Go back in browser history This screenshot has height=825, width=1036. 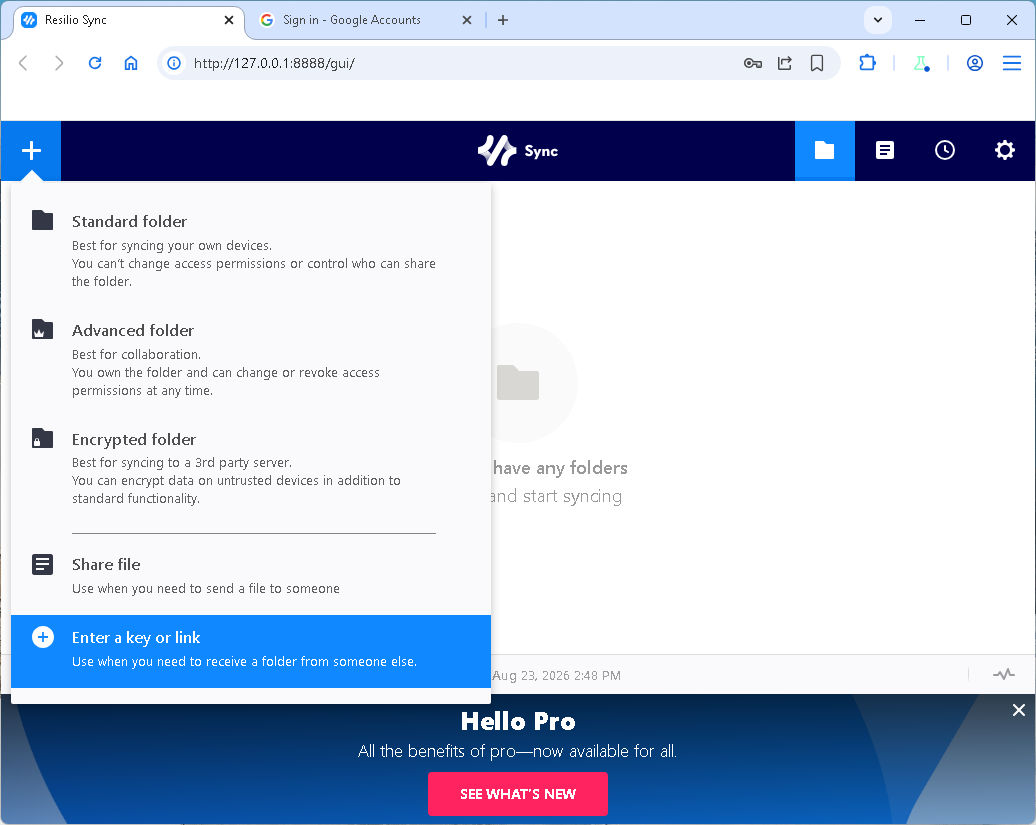23,63
